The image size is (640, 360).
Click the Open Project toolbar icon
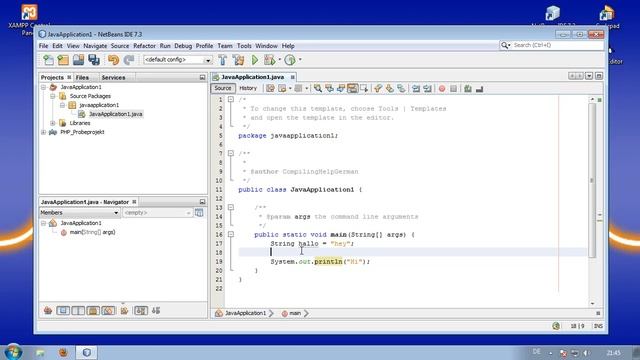pos(78,60)
